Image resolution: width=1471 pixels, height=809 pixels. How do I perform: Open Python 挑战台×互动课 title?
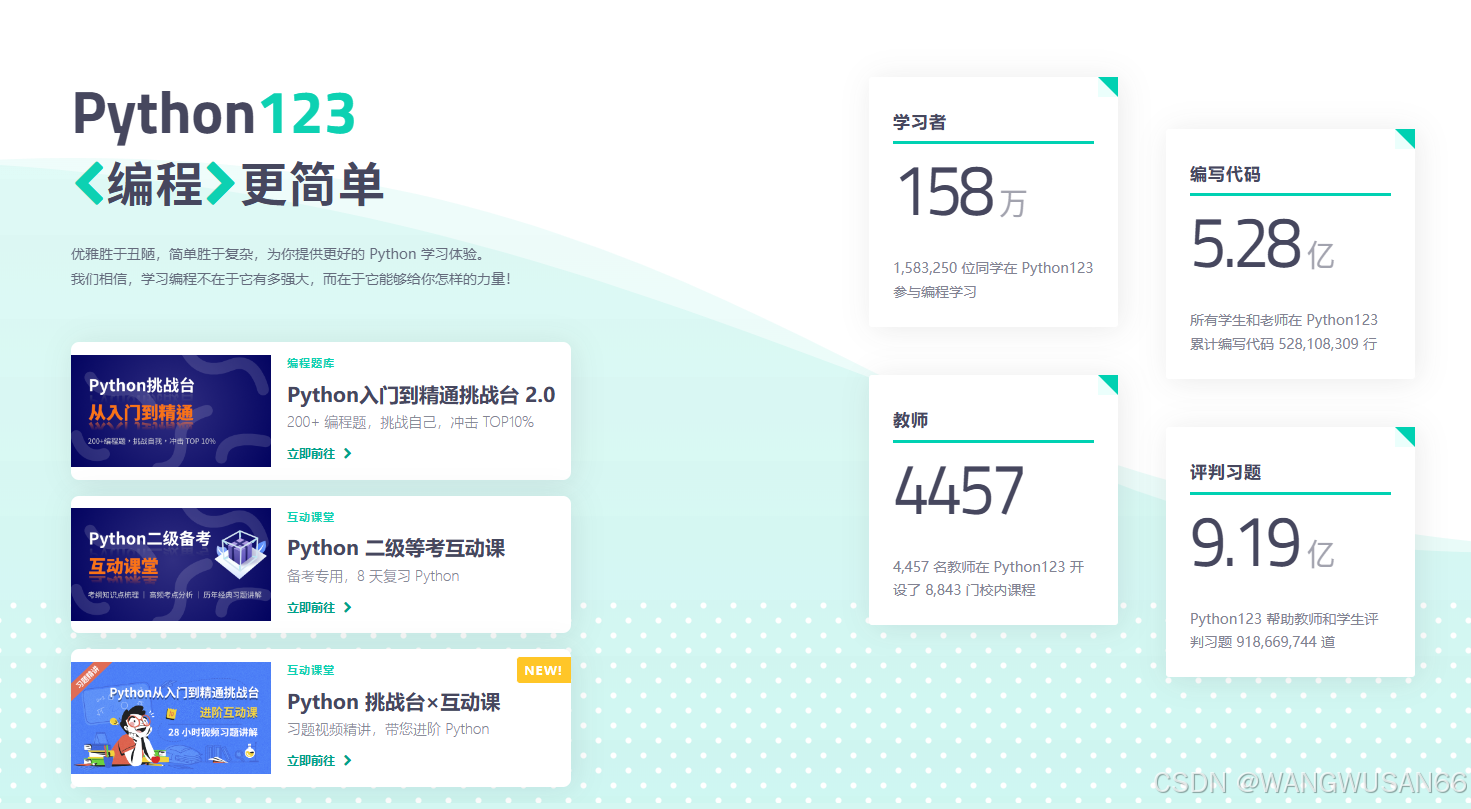pyautogui.click(x=394, y=702)
